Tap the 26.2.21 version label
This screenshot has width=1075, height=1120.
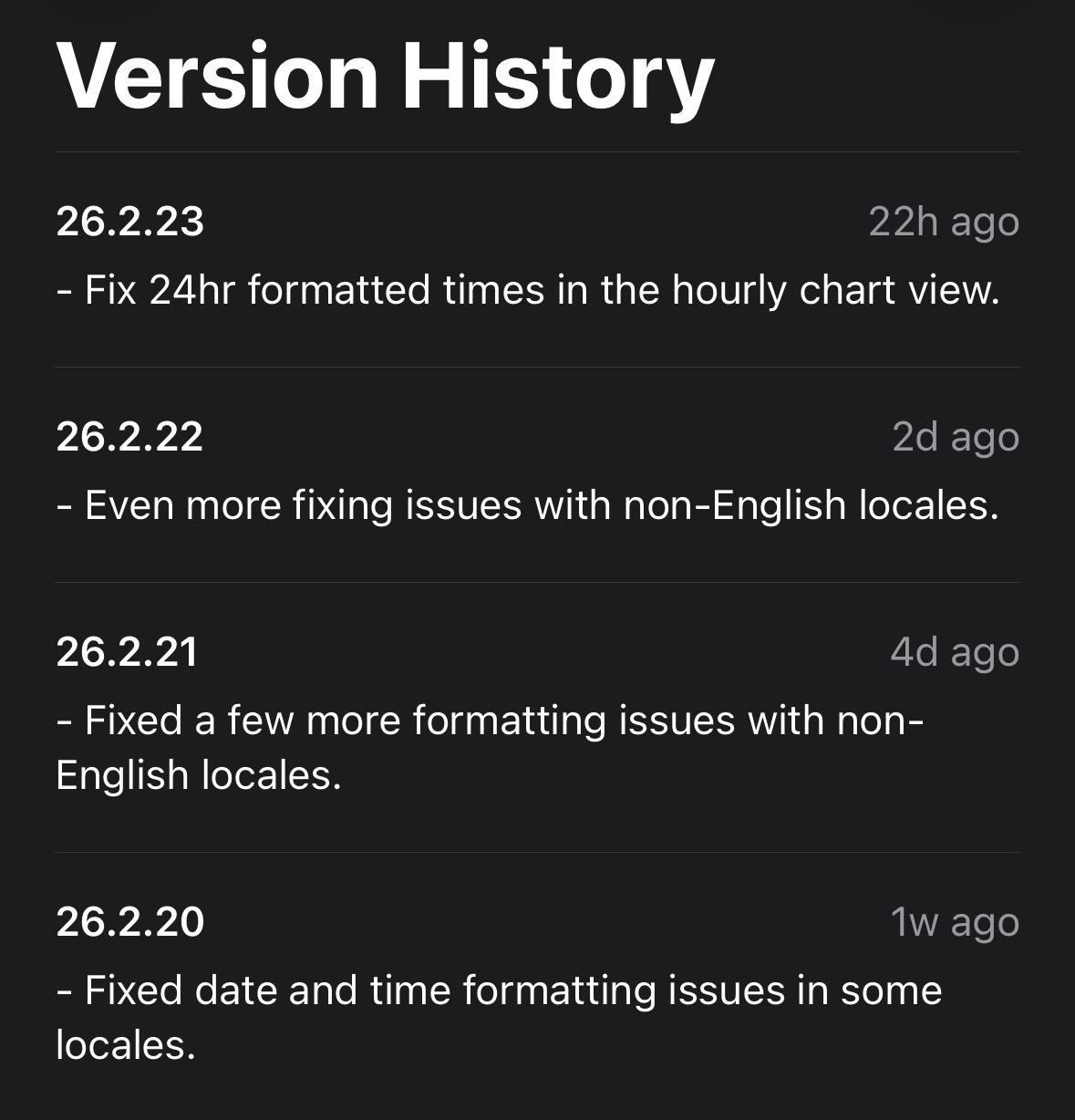pyautogui.click(x=127, y=652)
